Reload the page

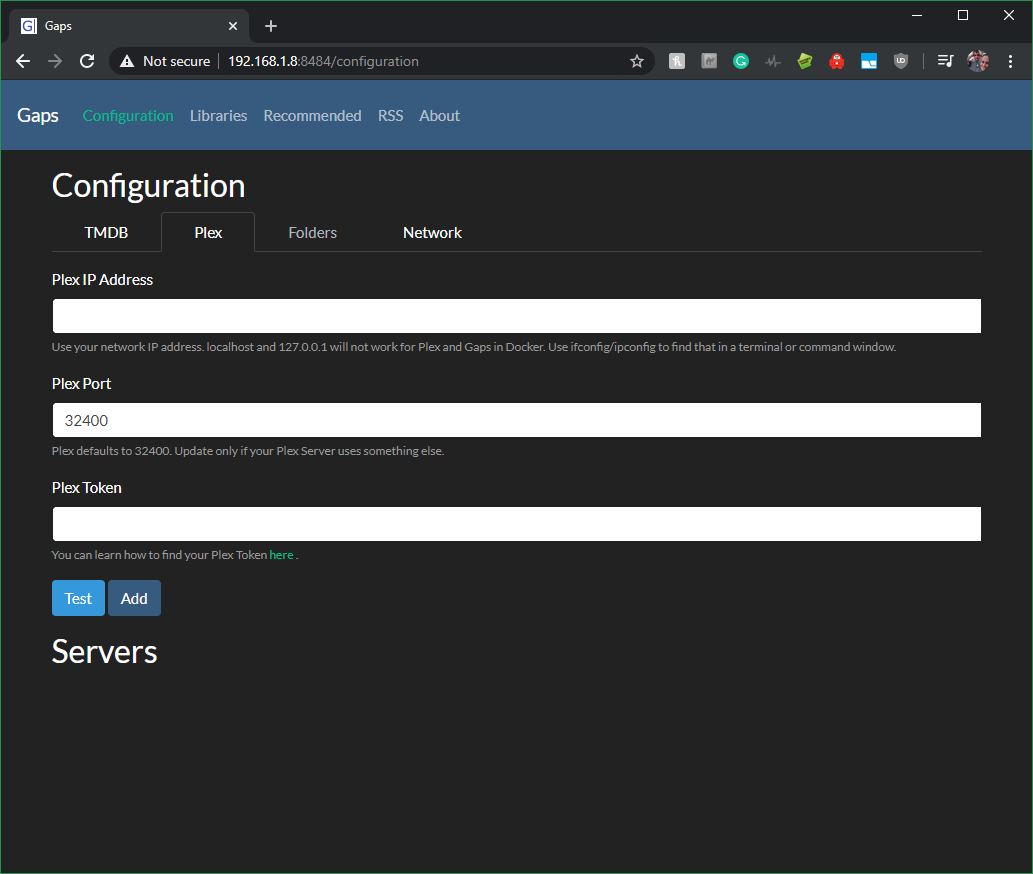87,61
